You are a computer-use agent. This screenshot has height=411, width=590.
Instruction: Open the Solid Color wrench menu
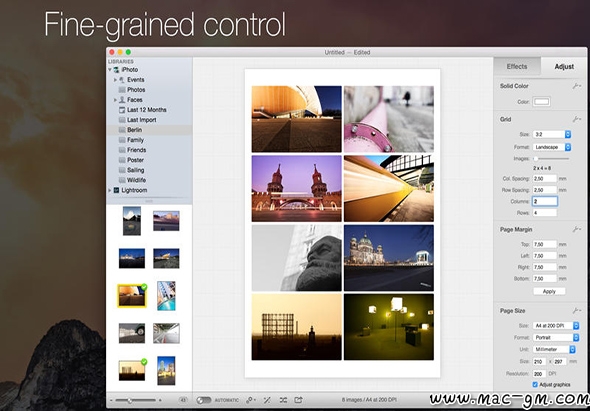pos(576,86)
